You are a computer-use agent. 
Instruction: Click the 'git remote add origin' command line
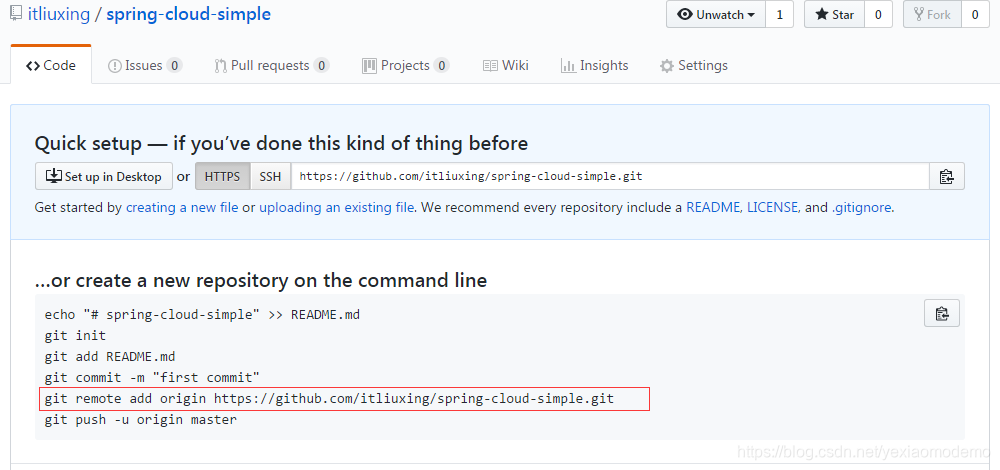click(329, 399)
